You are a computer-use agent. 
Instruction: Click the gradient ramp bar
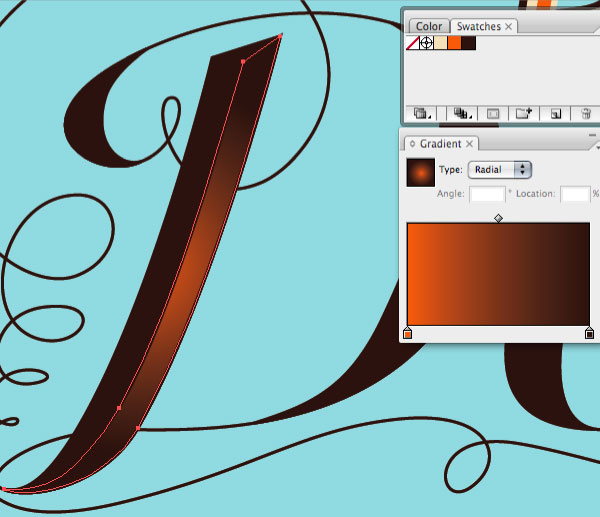click(498, 274)
